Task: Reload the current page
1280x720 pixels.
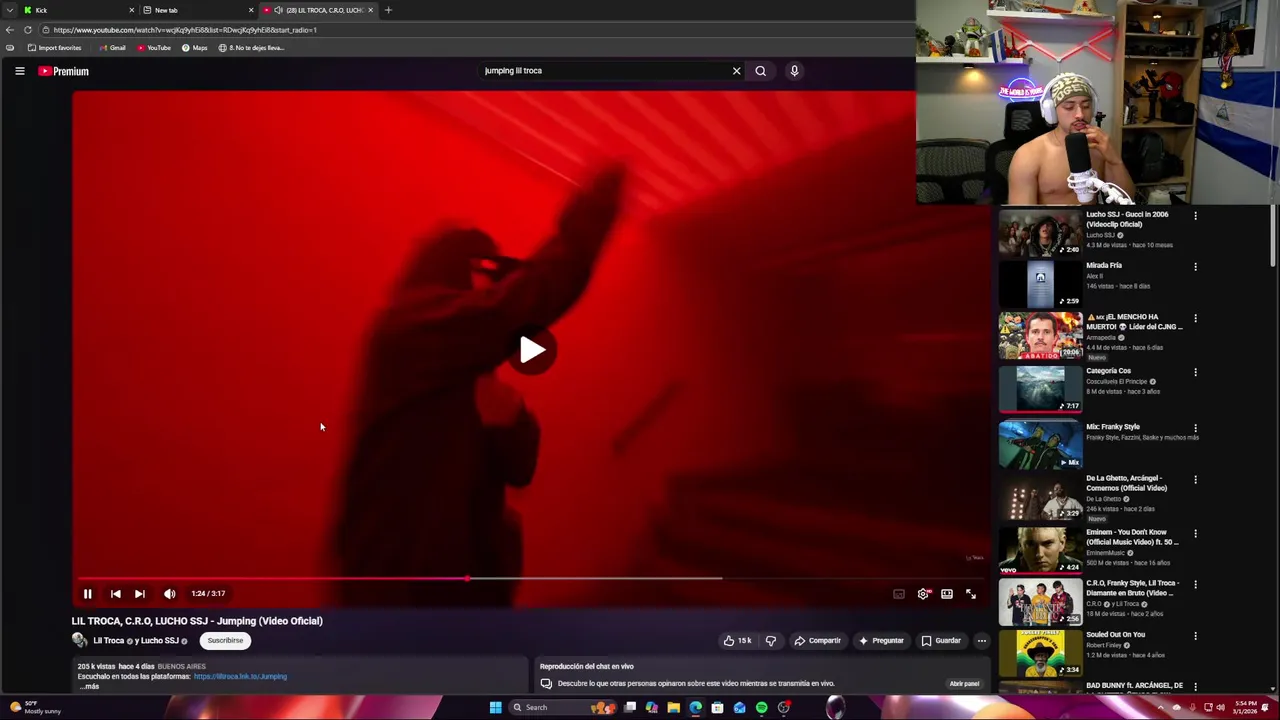Action: click(x=28, y=30)
